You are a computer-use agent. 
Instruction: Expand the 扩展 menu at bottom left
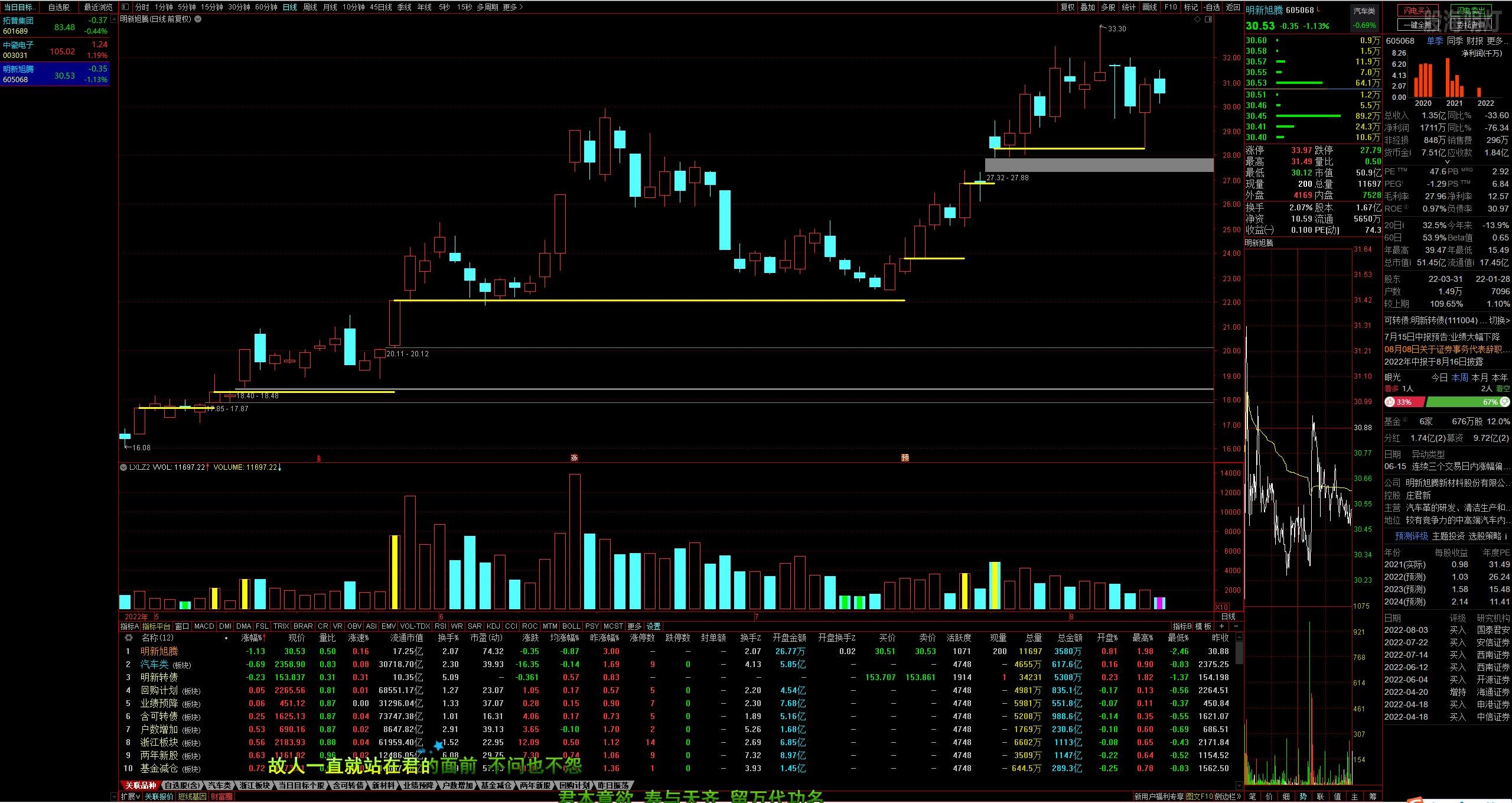pos(131,797)
